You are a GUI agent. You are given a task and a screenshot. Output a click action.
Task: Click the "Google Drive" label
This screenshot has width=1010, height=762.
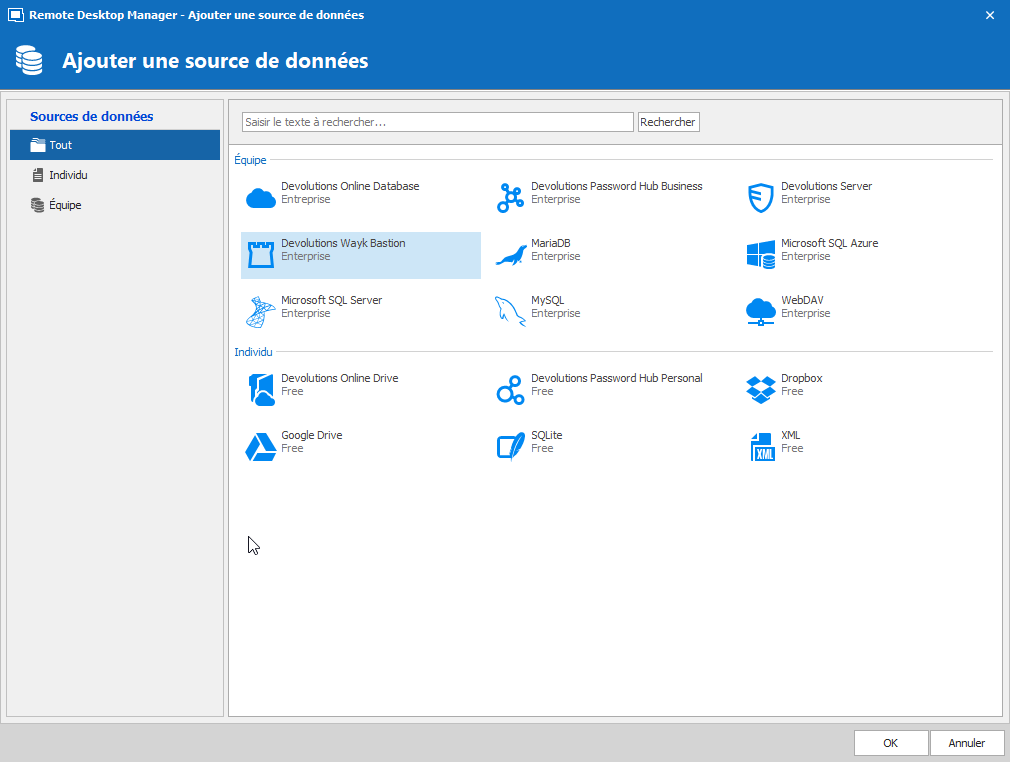coord(311,435)
